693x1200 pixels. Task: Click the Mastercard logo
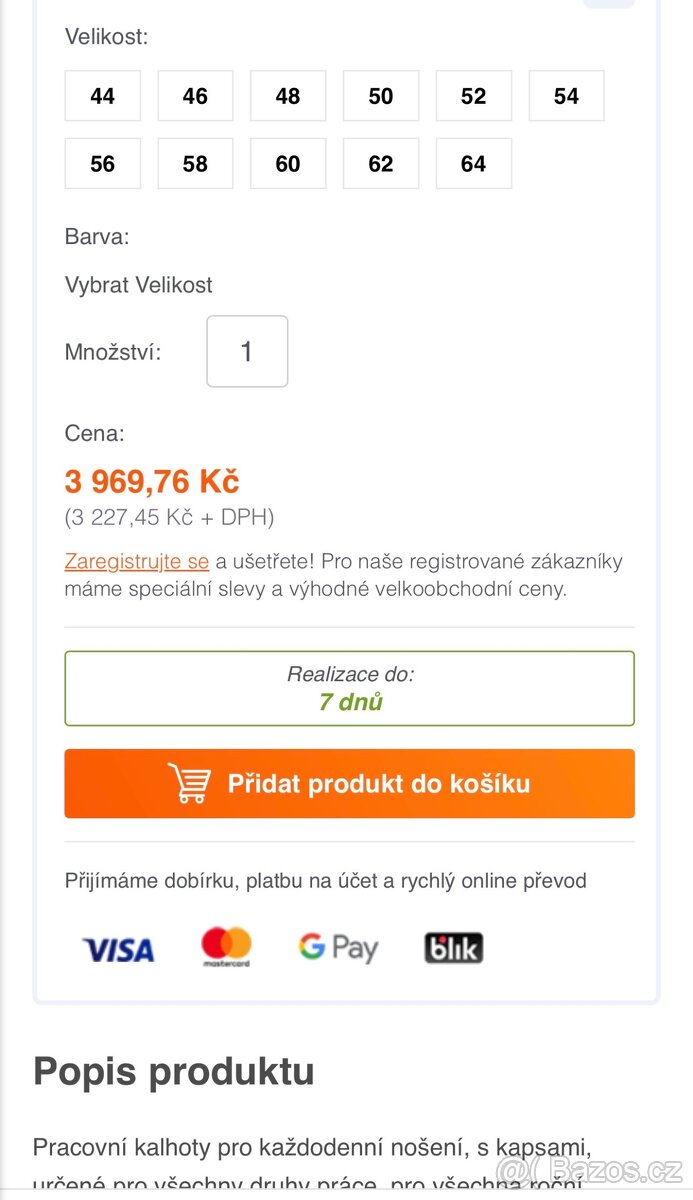pos(226,947)
